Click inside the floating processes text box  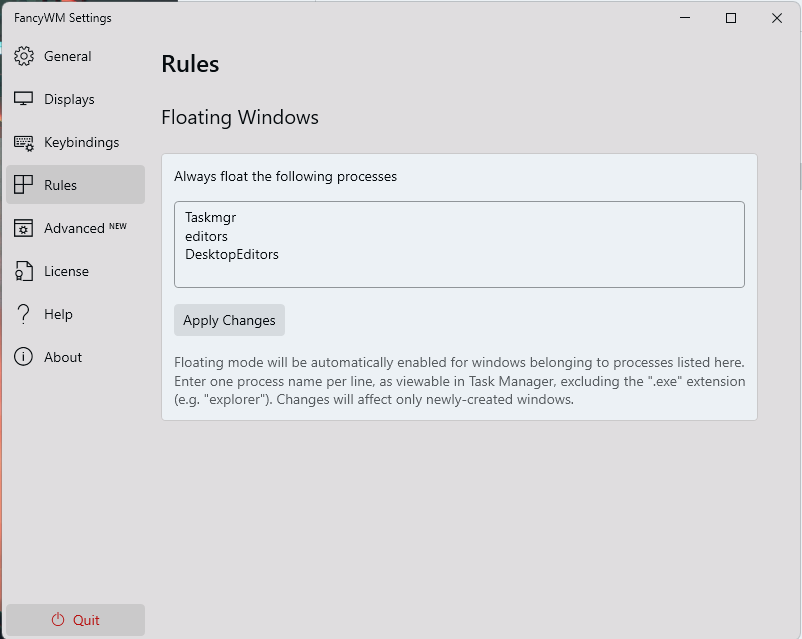point(459,244)
